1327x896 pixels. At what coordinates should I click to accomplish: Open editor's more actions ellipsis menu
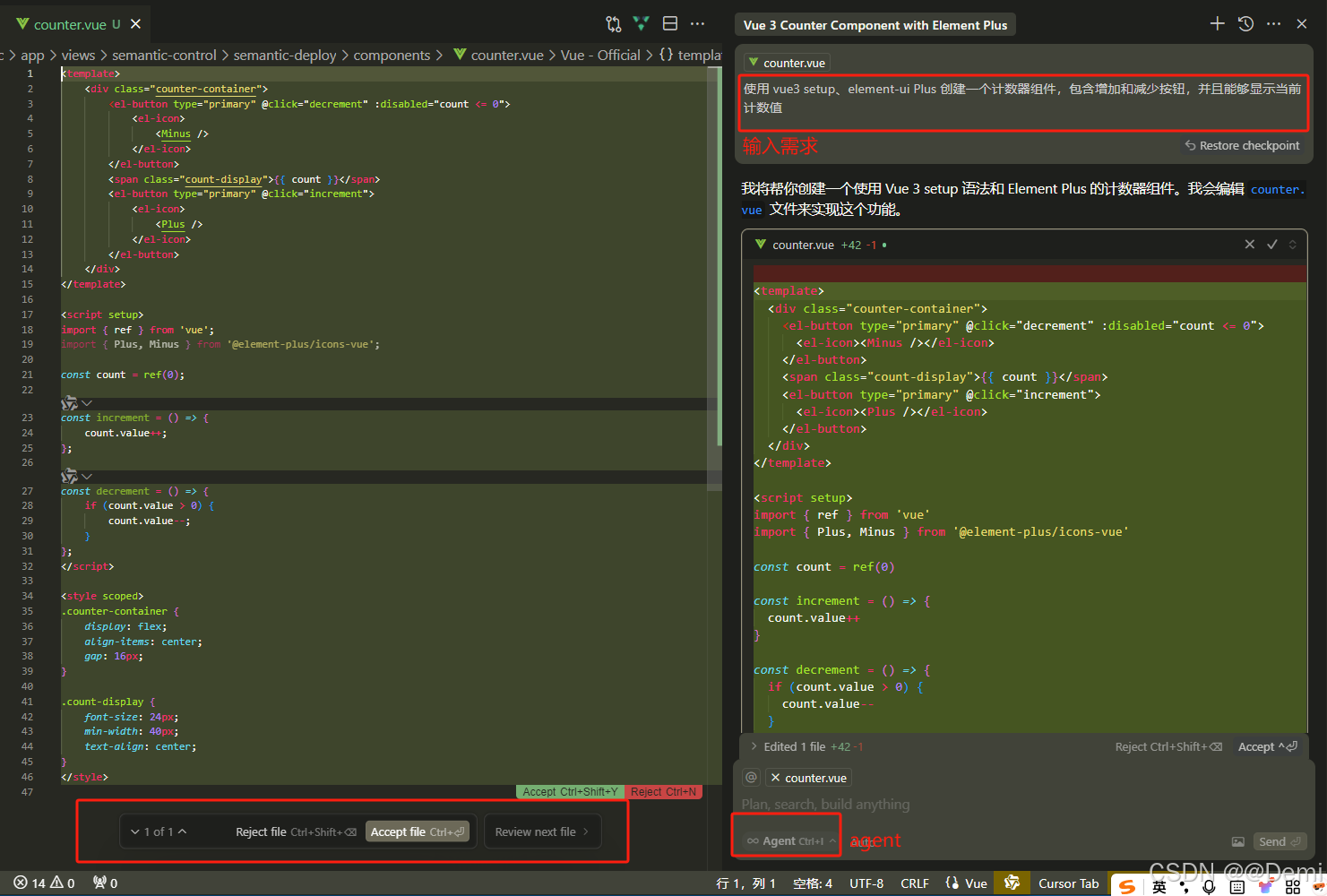pos(698,24)
